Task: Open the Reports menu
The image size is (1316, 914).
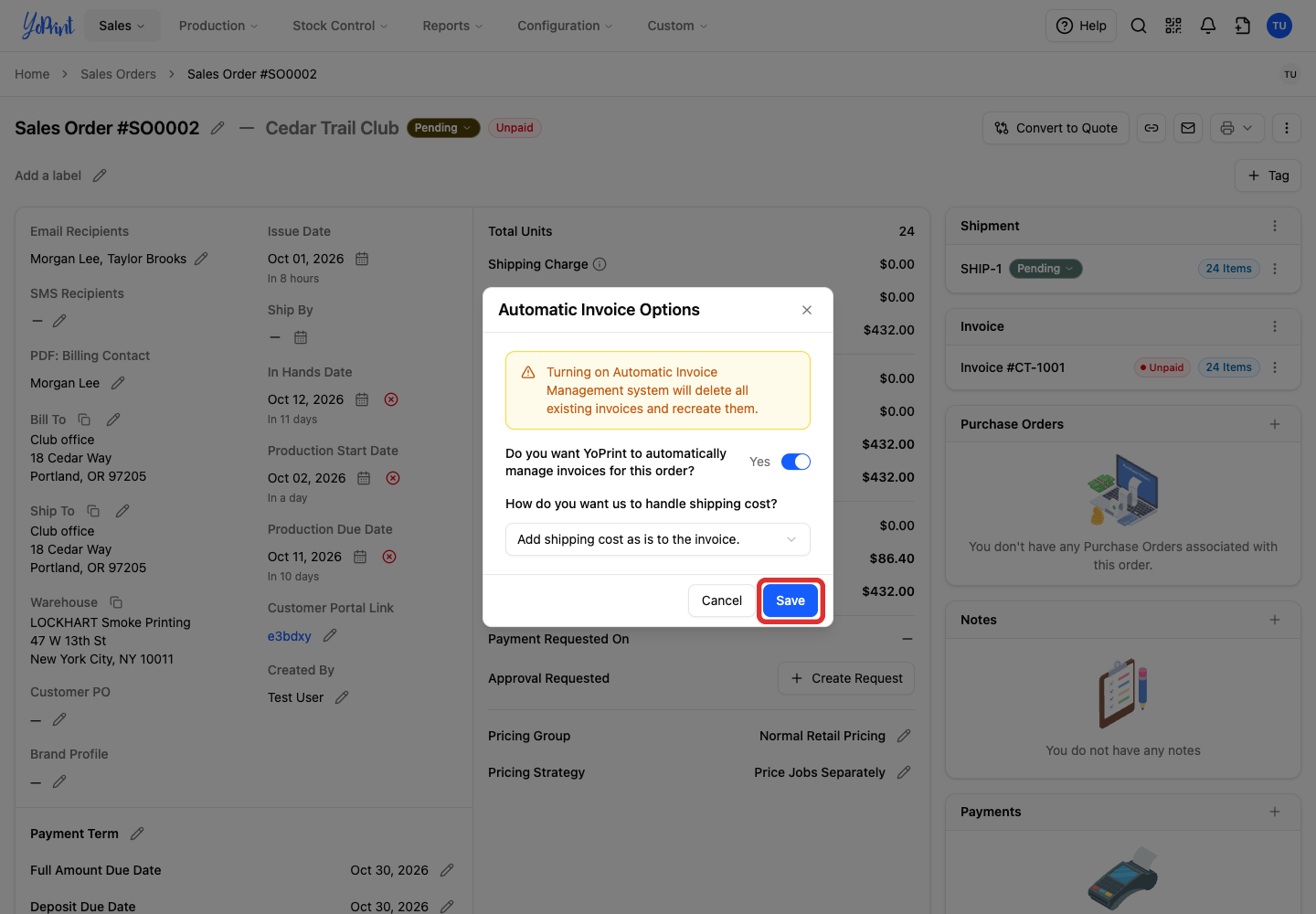Action: point(452,26)
